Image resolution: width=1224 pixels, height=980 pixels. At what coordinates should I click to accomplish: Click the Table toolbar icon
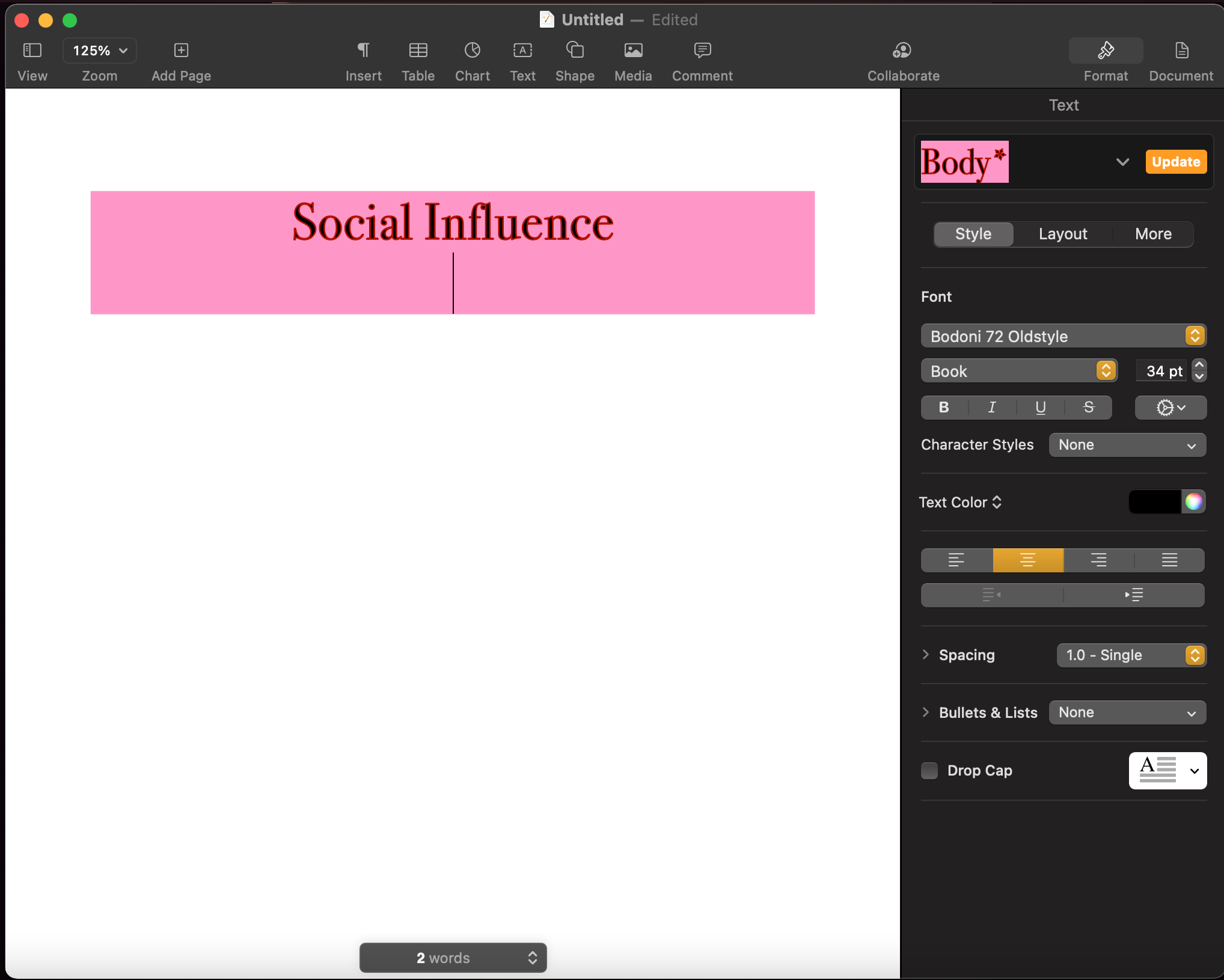[x=418, y=51]
